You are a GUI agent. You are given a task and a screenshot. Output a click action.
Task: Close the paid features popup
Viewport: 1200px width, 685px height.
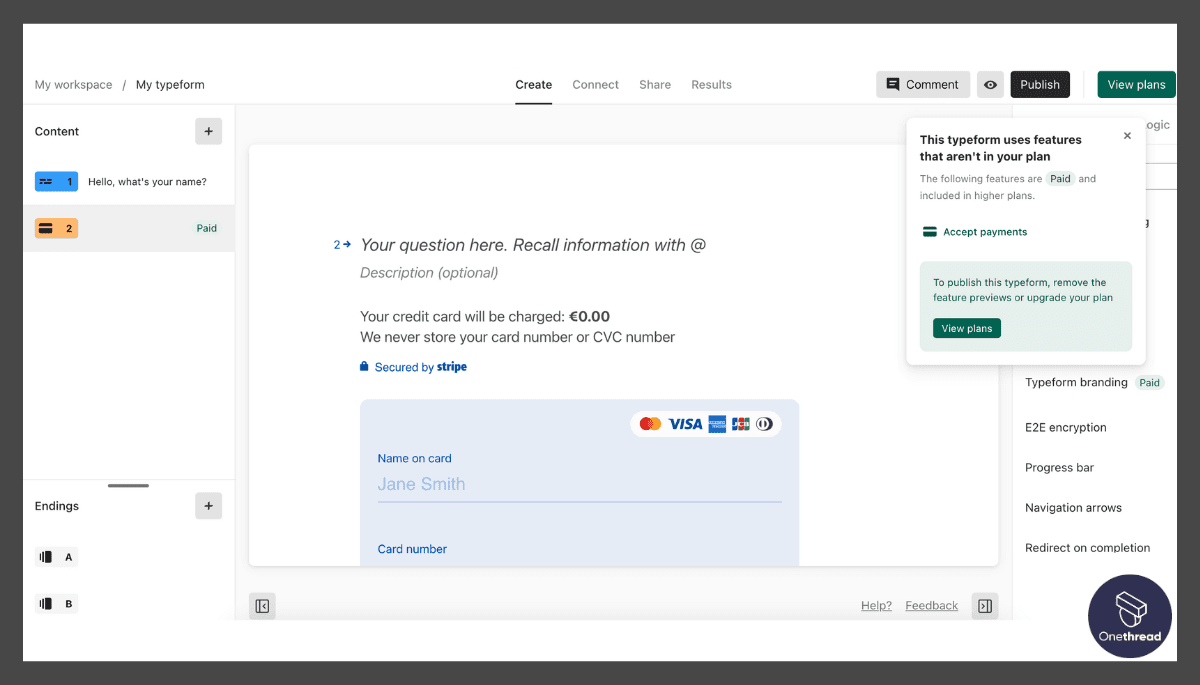click(x=1127, y=136)
